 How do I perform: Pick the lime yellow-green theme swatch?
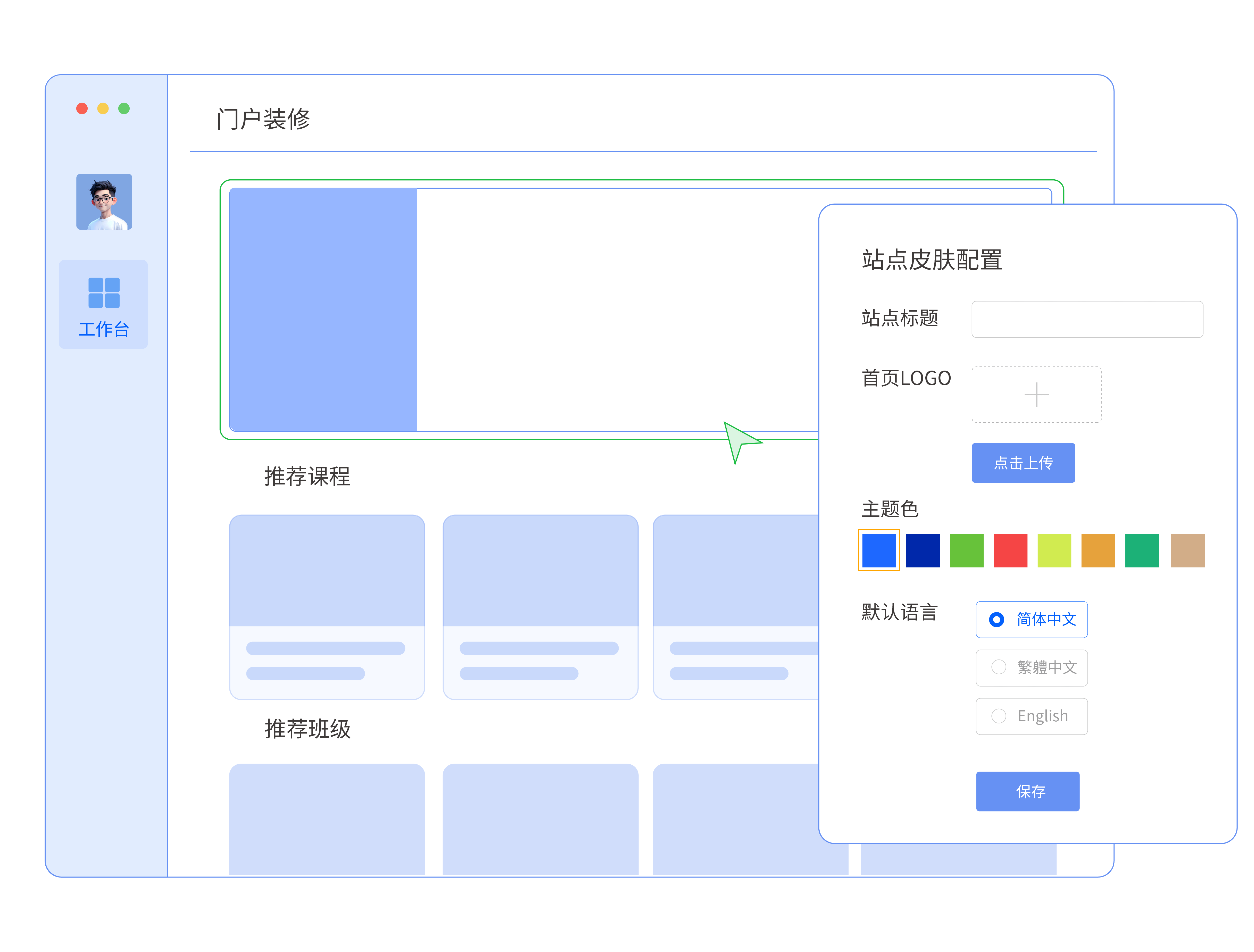1054,550
